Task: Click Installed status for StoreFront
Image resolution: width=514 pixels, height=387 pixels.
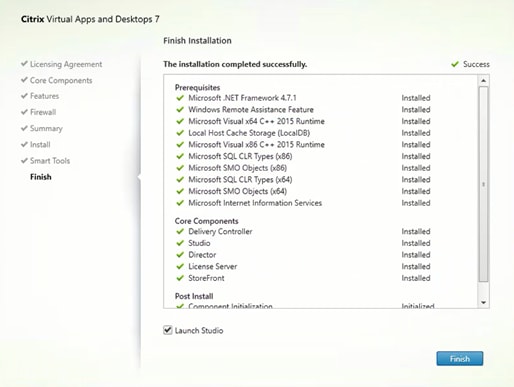Action: pos(416,278)
